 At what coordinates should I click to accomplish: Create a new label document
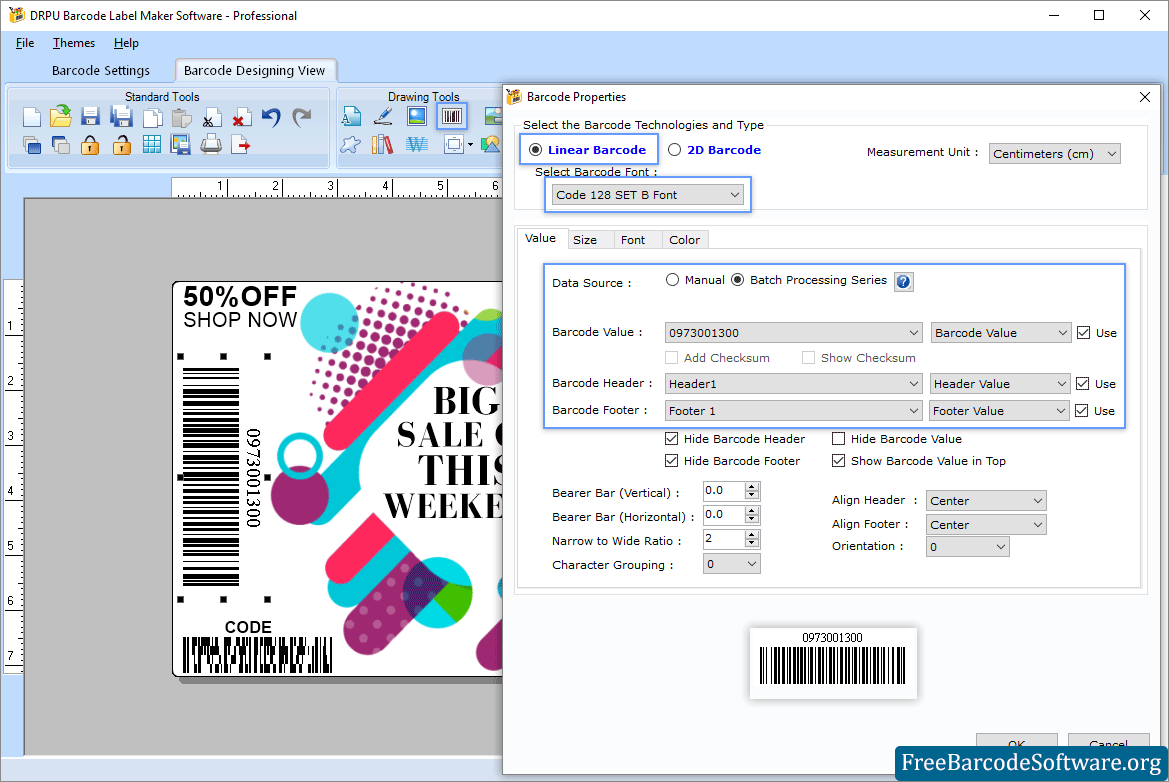[x=31, y=117]
